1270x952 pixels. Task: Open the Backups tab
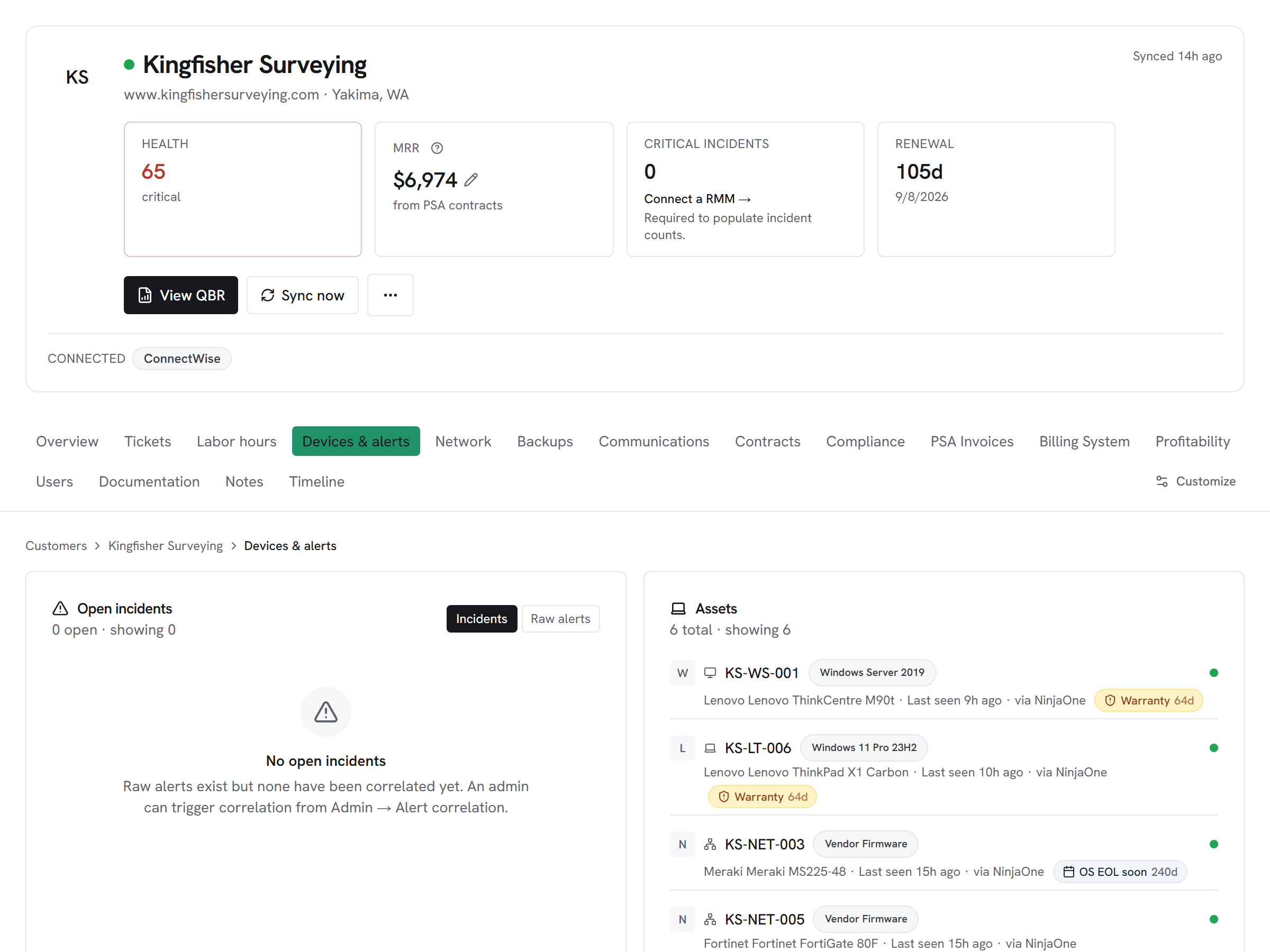pyautogui.click(x=545, y=441)
